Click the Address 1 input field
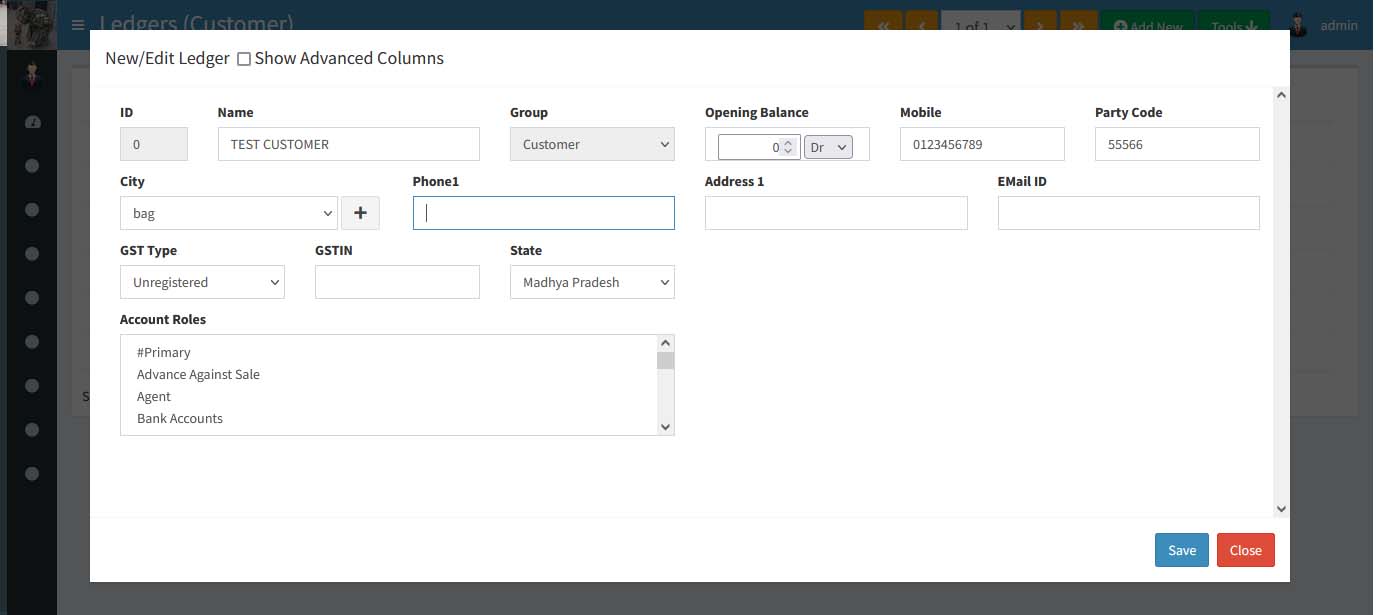Viewport: 1381px width, 615px height. [836, 213]
